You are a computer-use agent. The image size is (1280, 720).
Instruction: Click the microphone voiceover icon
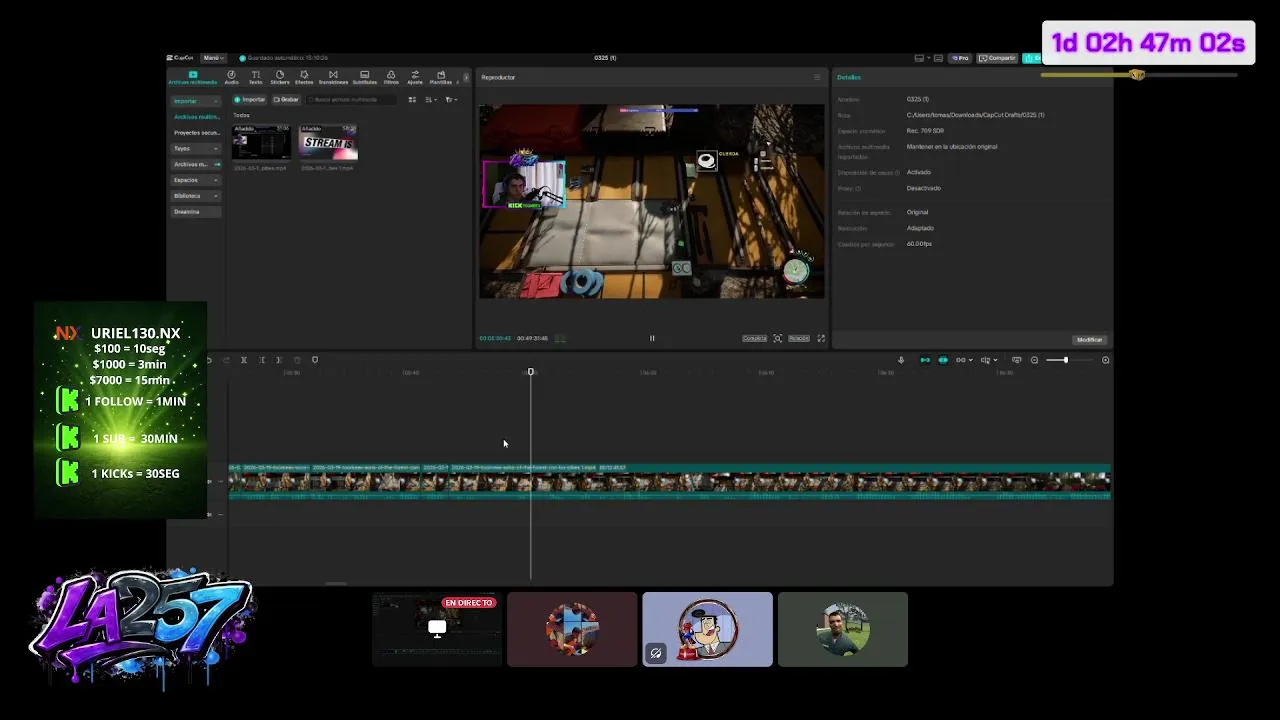click(x=901, y=360)
